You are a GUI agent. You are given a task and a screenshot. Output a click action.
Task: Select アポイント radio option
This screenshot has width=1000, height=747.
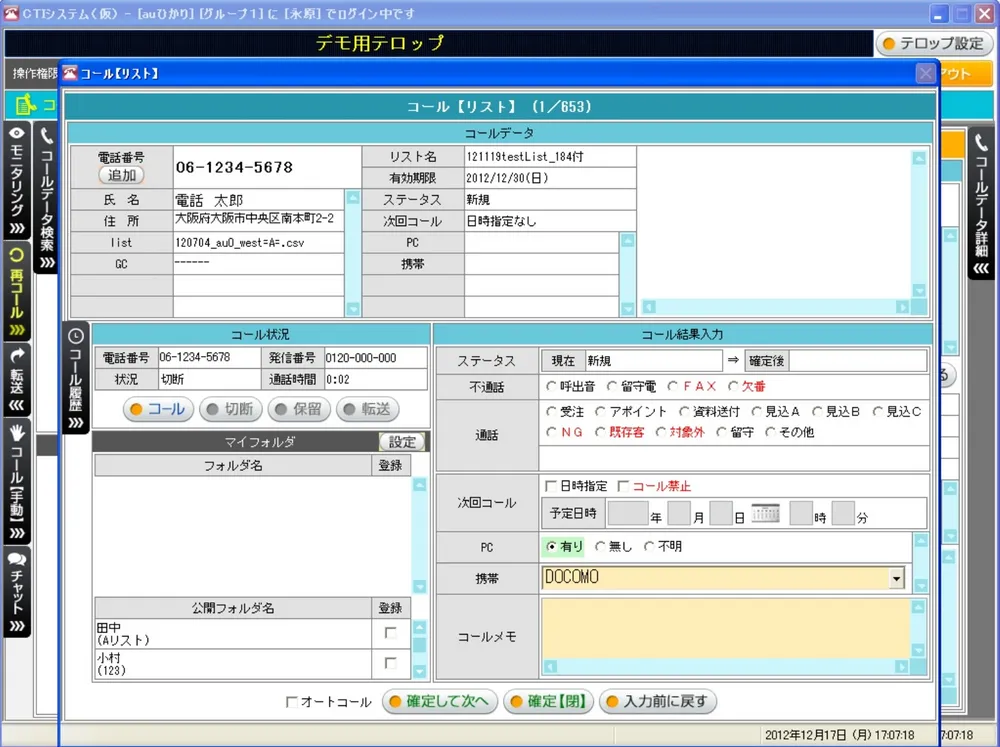tap(599, 411)
